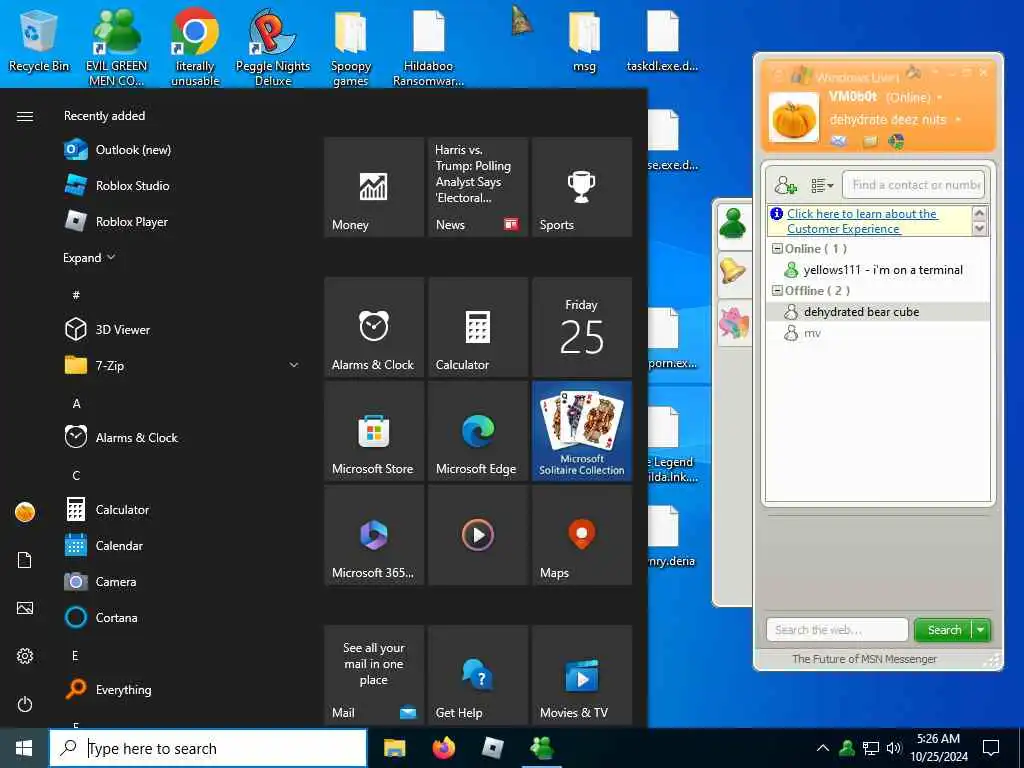Open the Power options in Start sidebar

[x=25, y=704]
